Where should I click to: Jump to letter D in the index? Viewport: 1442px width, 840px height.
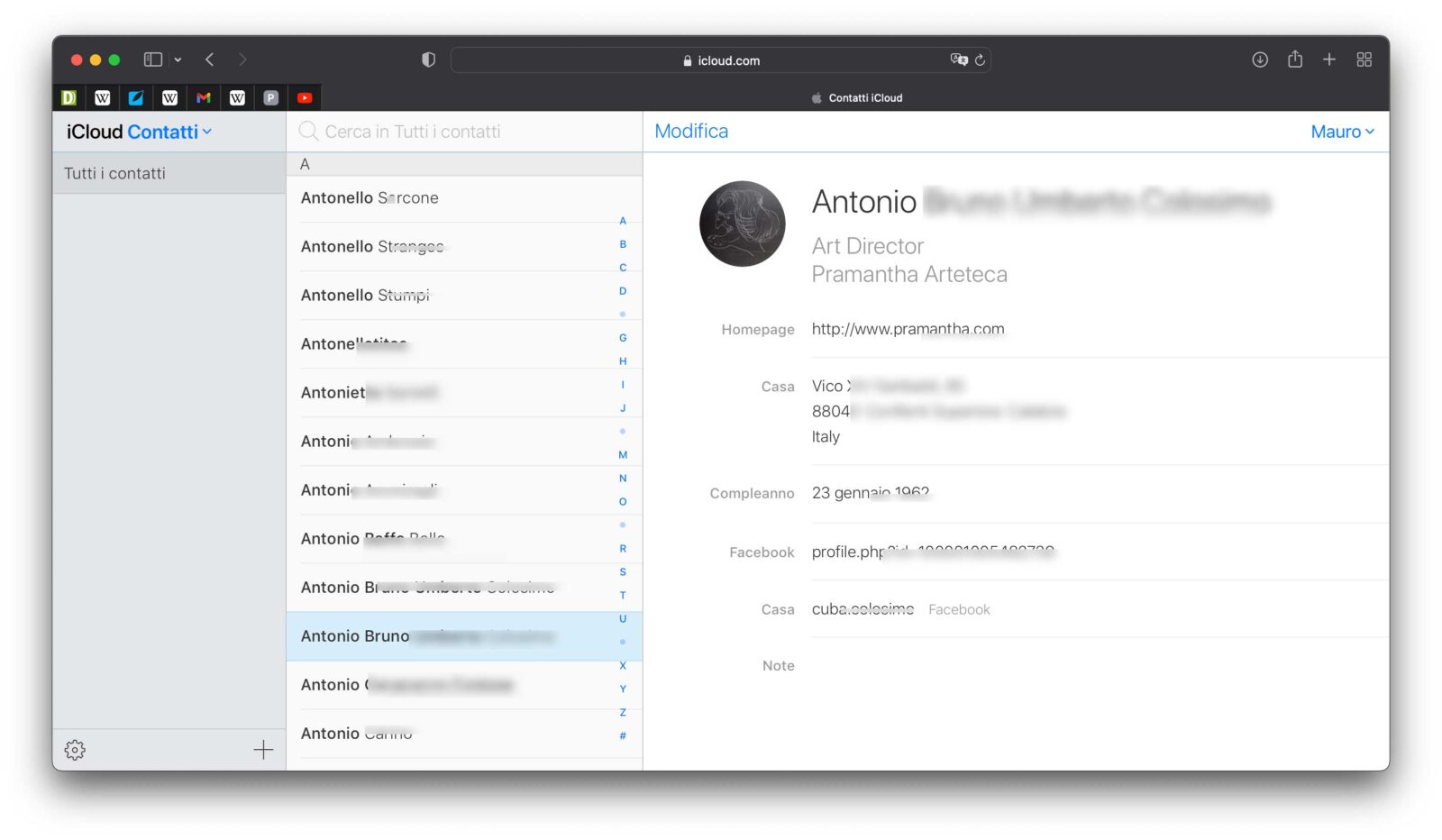pos(623,291)
